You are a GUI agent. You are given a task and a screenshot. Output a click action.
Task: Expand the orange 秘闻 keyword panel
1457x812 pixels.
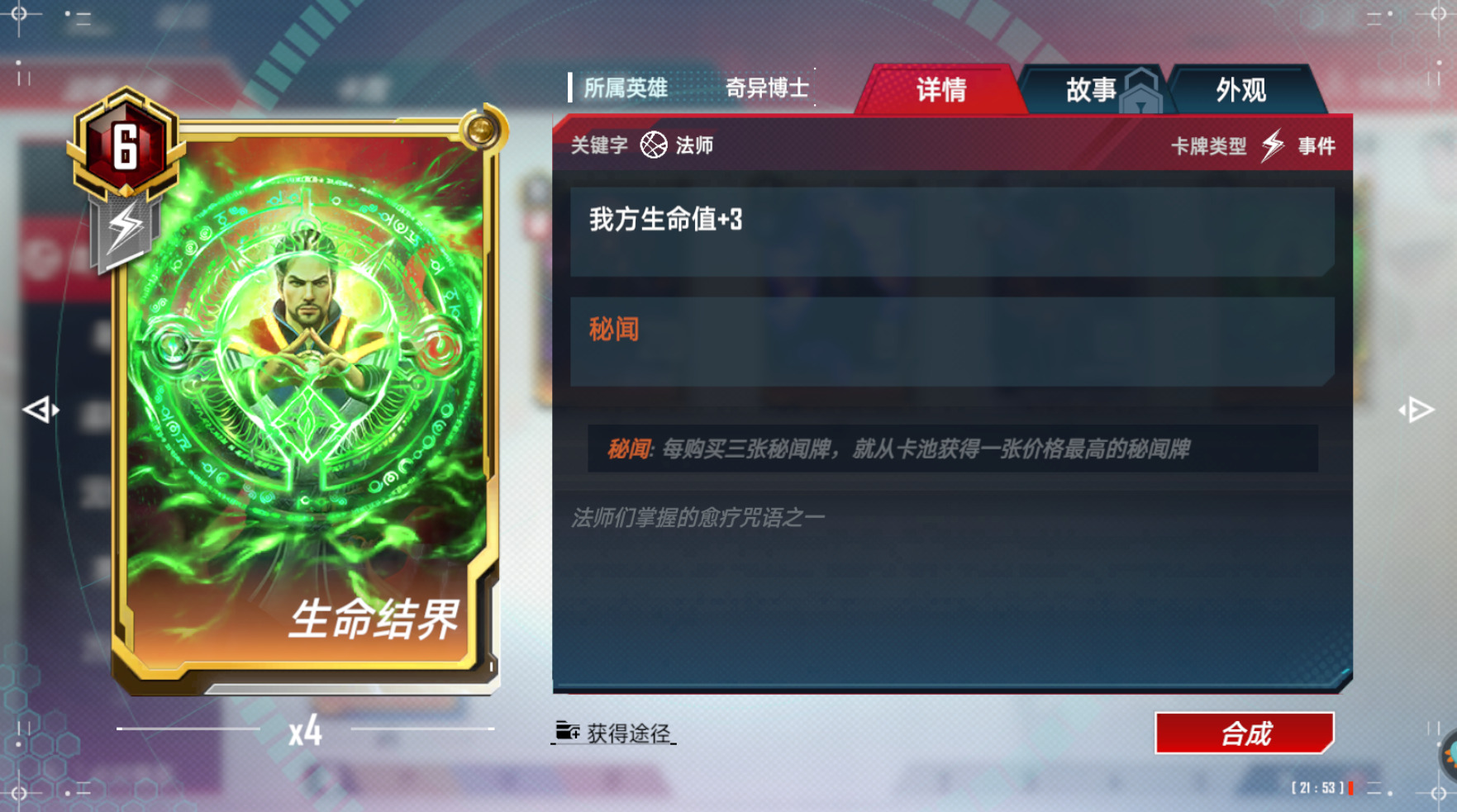coord(952,341)
